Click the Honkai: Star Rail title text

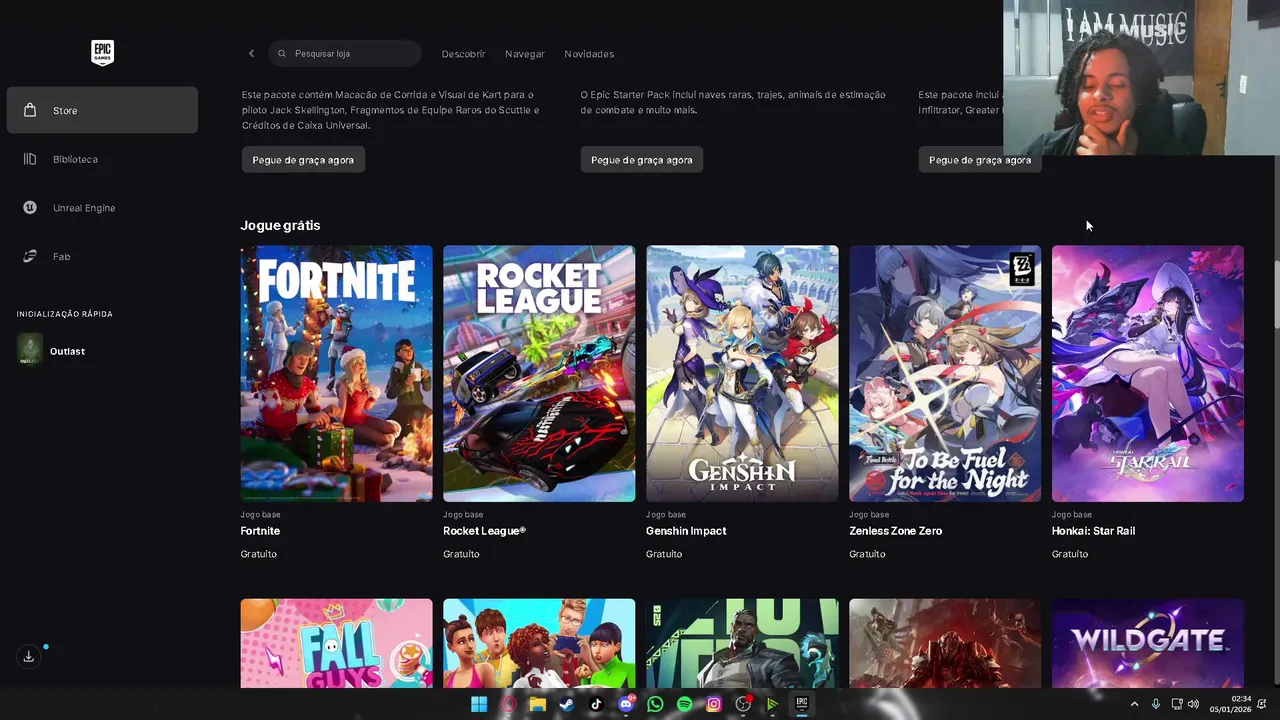(x=1093, y=531)
